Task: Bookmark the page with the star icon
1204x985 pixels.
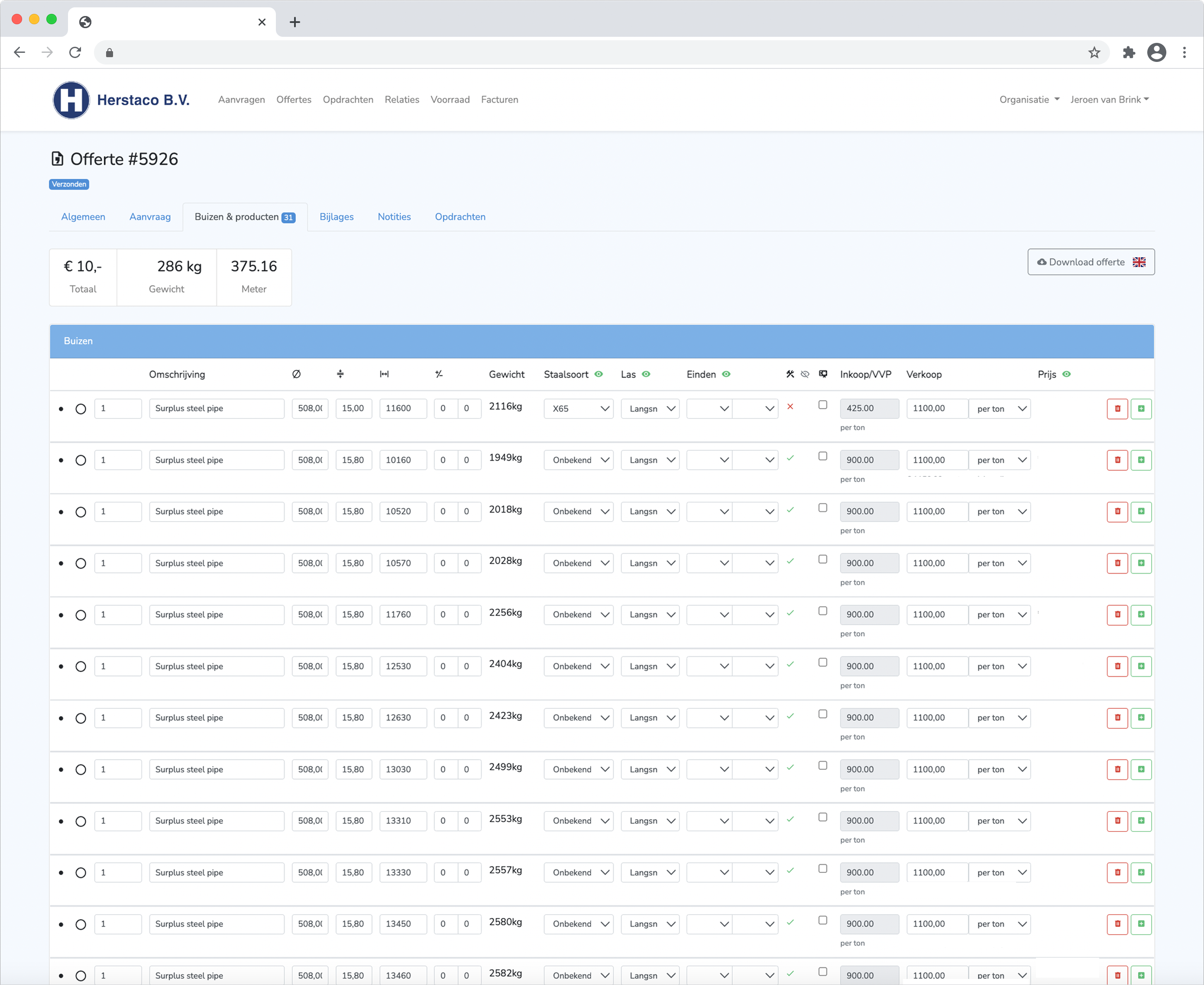Action: (x=1094, y=53)
